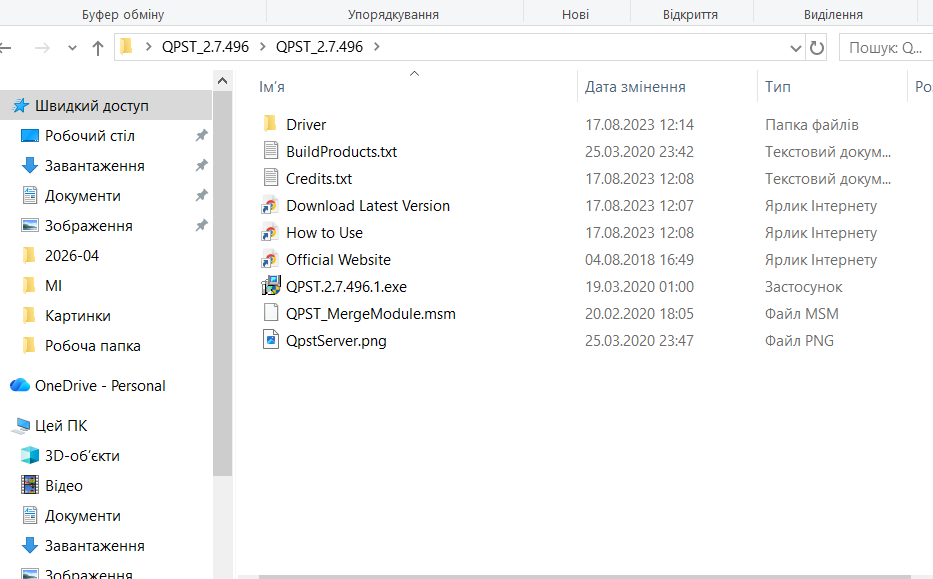Click 17.08.2023 12:14 date of Driver

tap(639, 125)
